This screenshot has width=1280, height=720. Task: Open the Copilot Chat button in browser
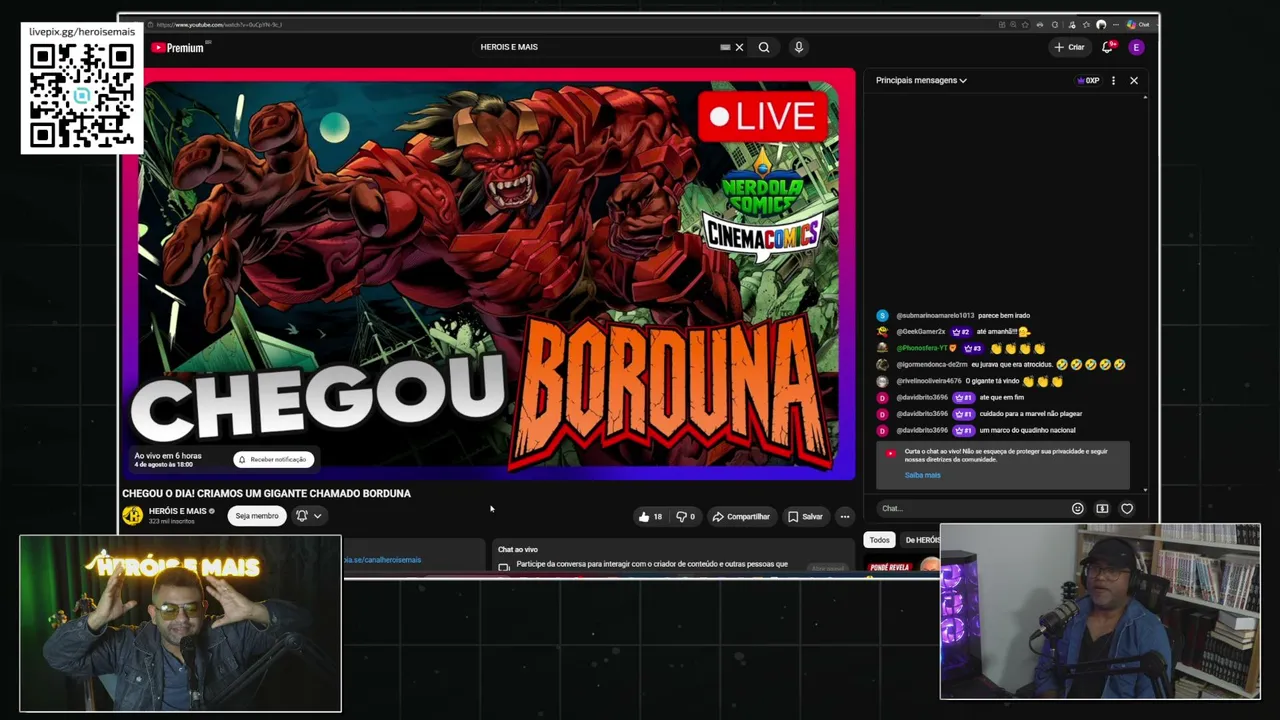pos(1137,25)
